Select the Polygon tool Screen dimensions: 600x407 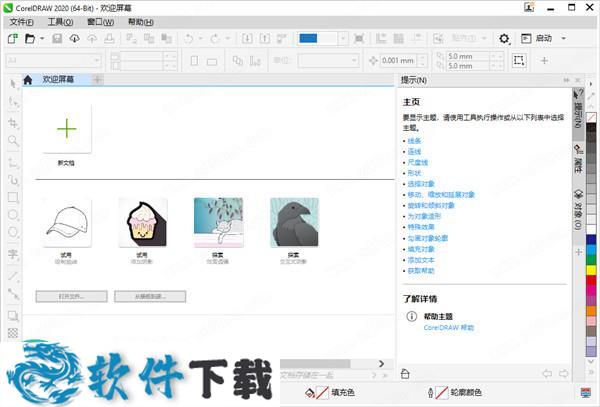(13, 232)
